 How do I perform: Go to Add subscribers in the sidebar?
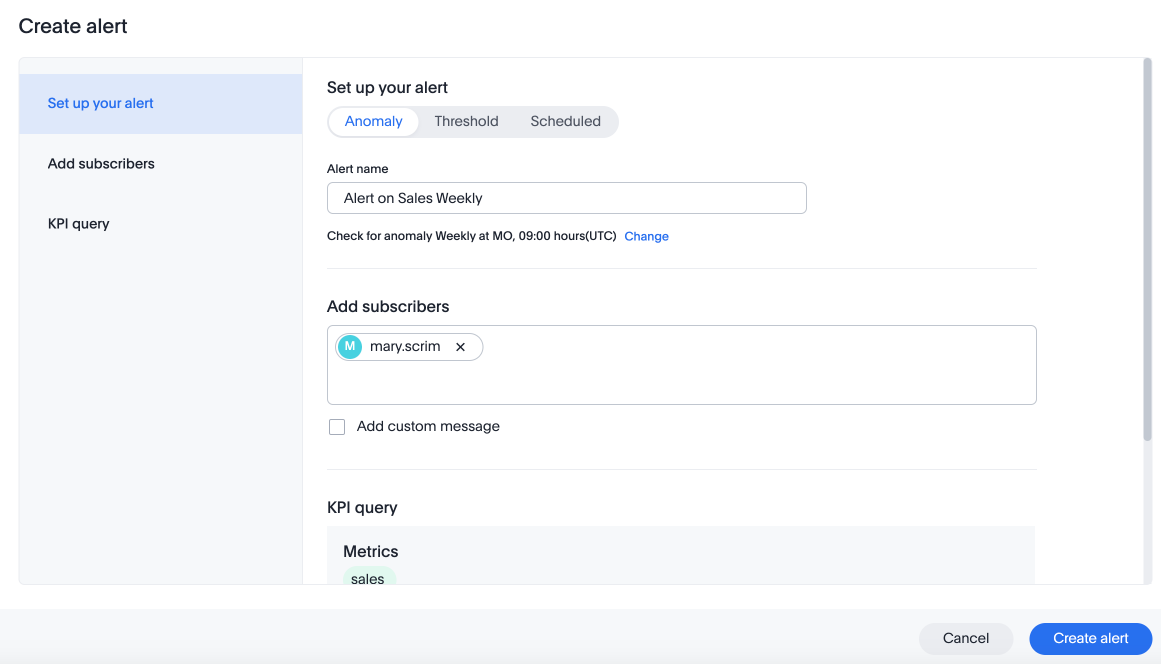tap(101, 164)
